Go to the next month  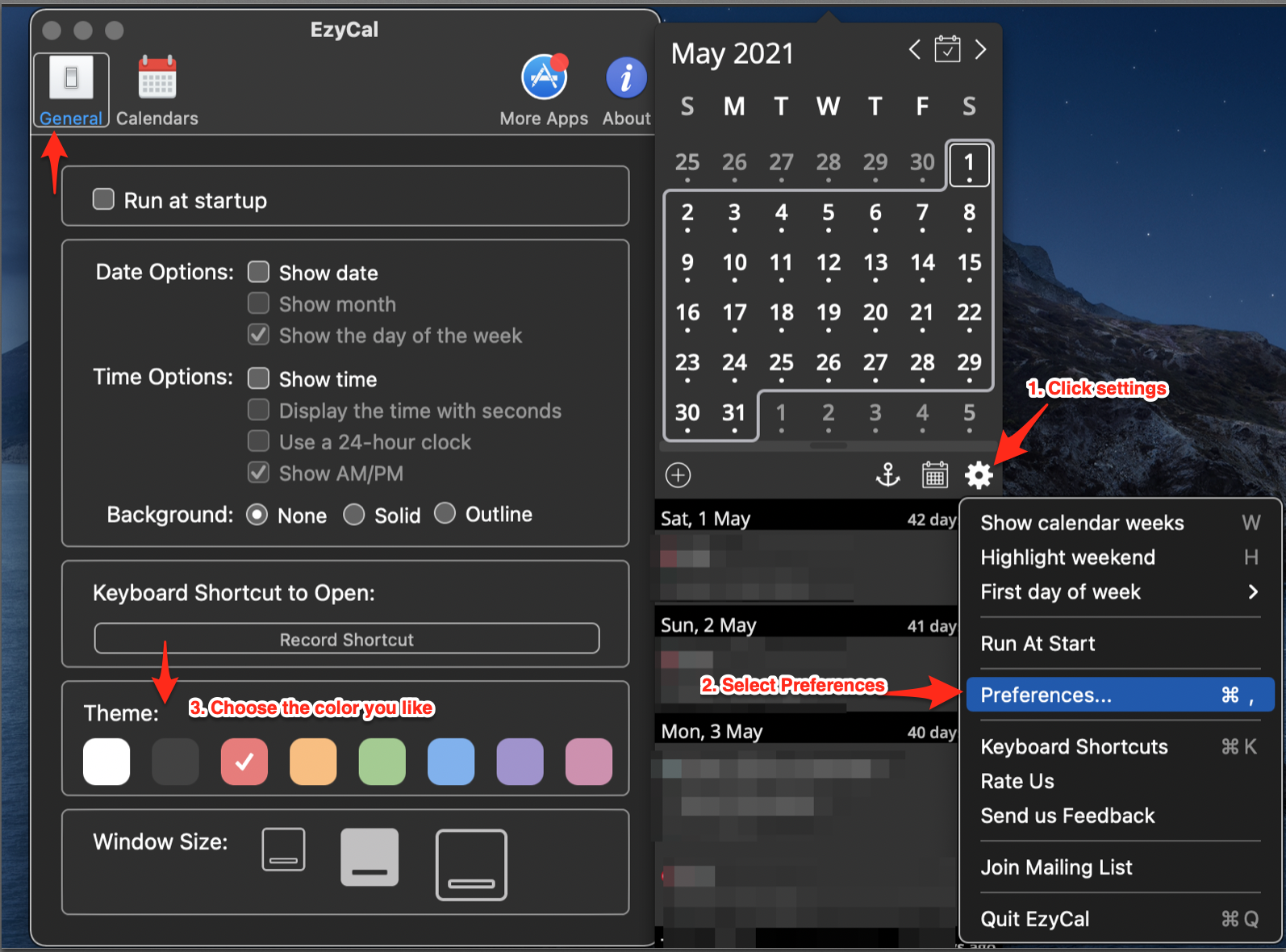[980, 50]
